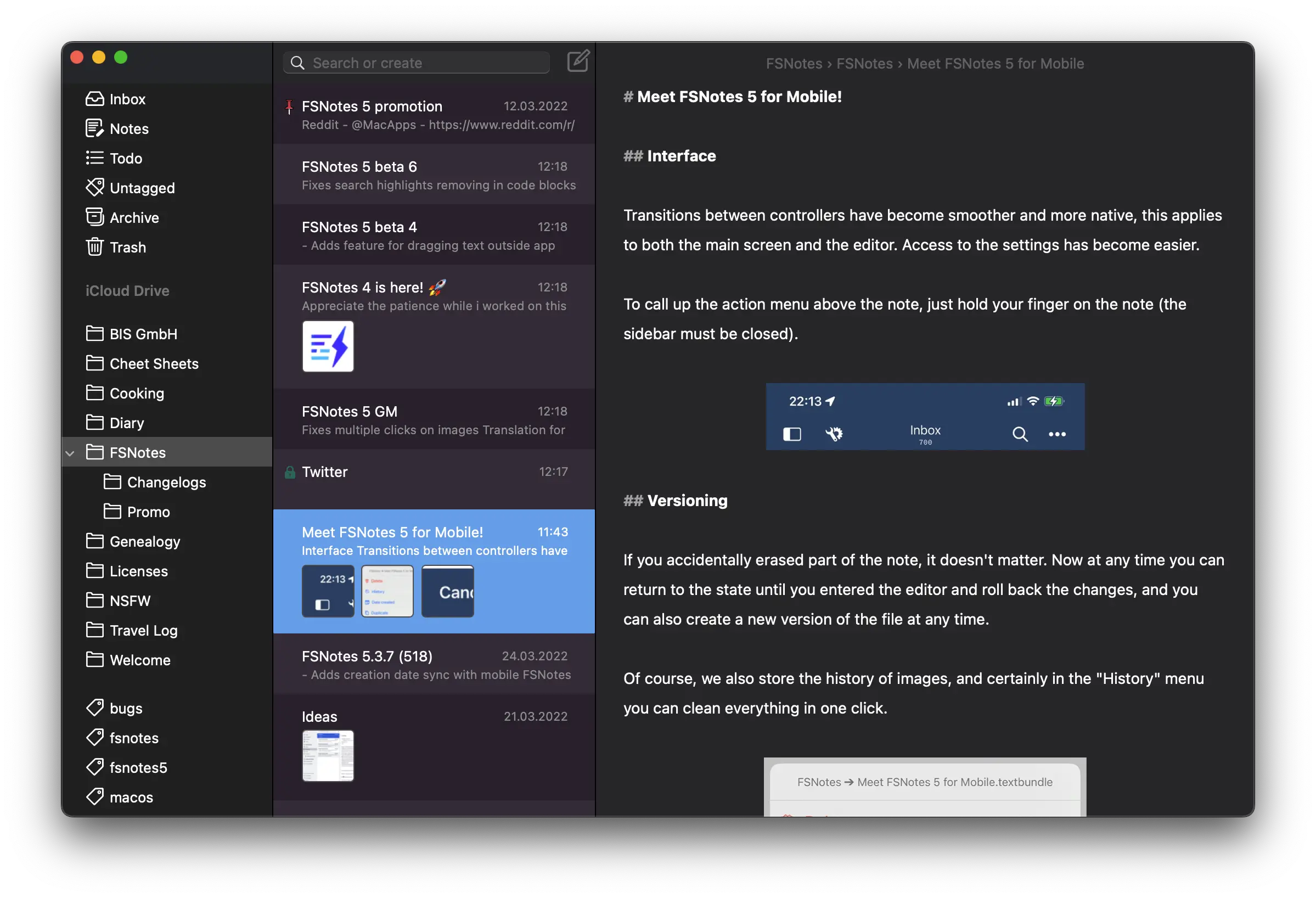This screenshot has width=1316, height=898.
Task: Open the FSNotes 5 beta 6 note
Action: (434, 175)
